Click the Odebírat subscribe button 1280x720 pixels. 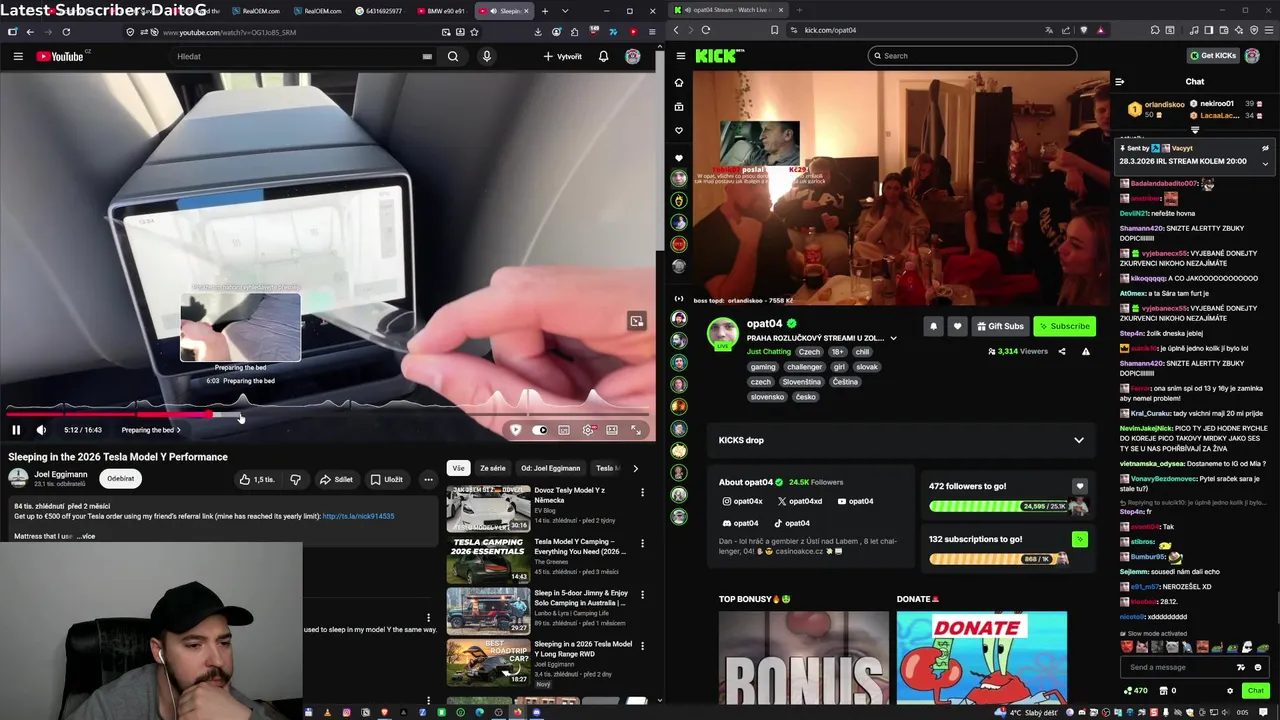[121, 478]
